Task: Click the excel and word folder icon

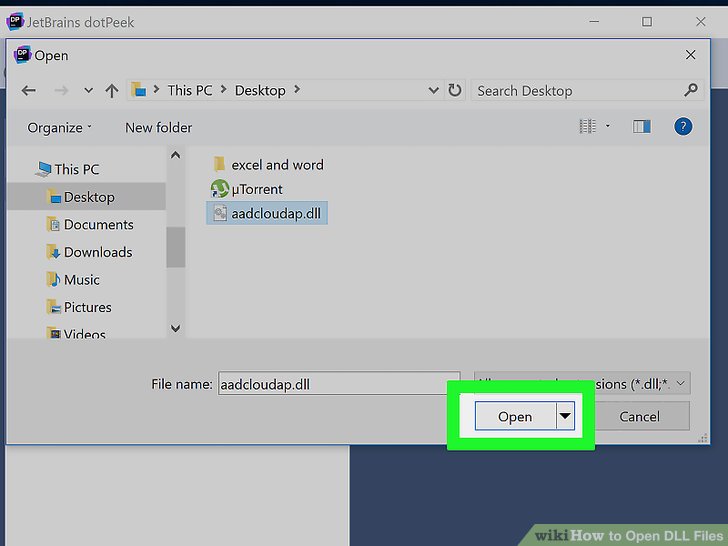Action: [x=219, y=164]
